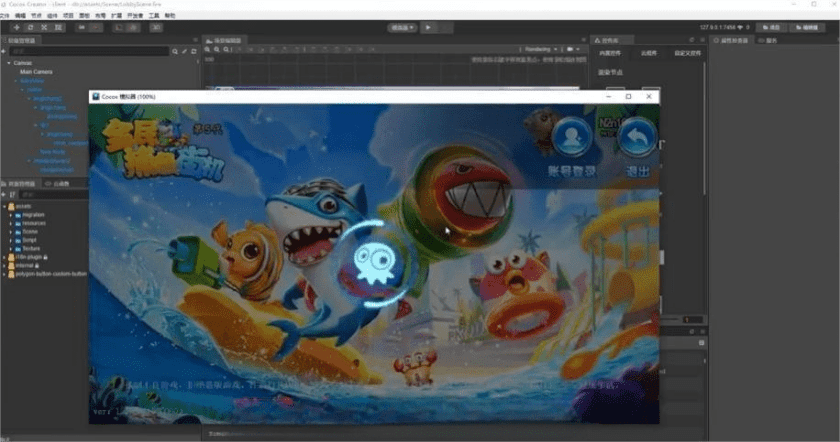Switch to the custom controls tab
The image size is (840, 442).
(x=686, y=52)
